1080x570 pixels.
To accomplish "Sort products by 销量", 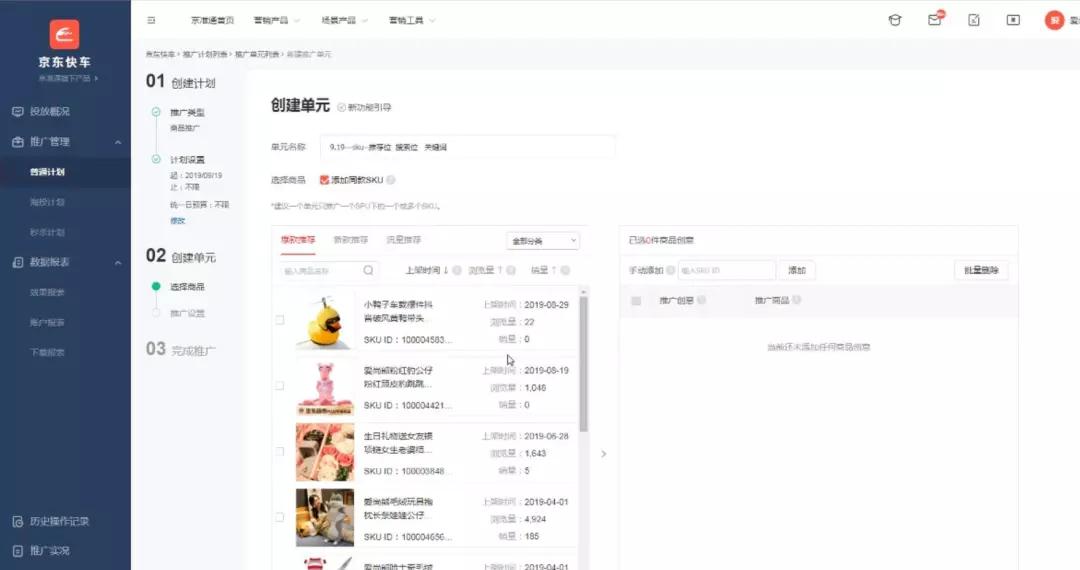I will pyautogui.click(x=544, y=271).
